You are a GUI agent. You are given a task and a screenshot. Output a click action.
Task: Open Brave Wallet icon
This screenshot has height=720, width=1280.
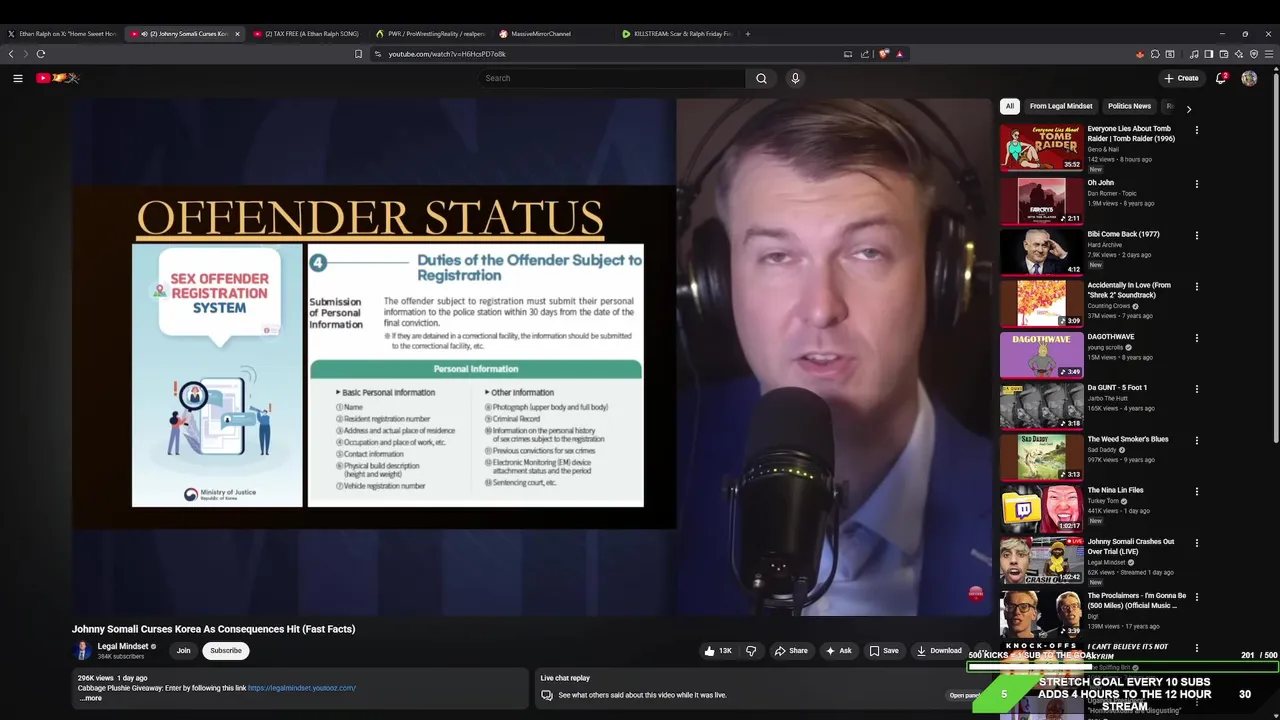(1223, 54)
